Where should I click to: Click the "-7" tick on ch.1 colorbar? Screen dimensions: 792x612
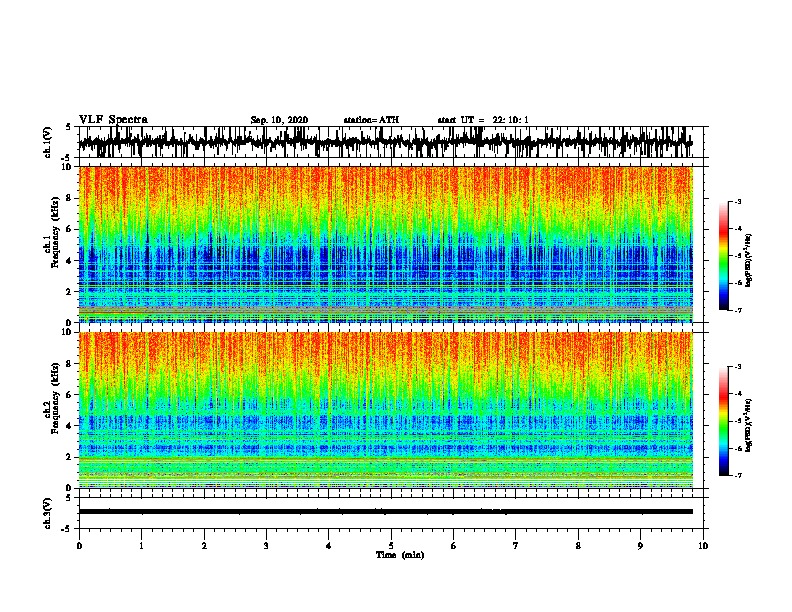[x=738, y=310]
